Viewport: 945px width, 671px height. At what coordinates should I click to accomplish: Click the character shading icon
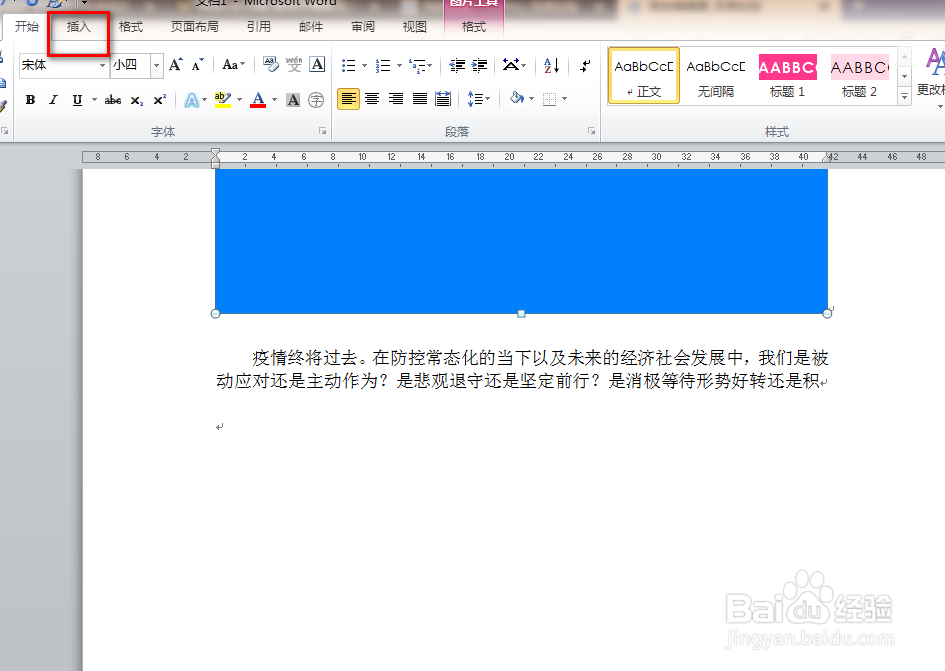pyautogui.click(x=293, y=100)
